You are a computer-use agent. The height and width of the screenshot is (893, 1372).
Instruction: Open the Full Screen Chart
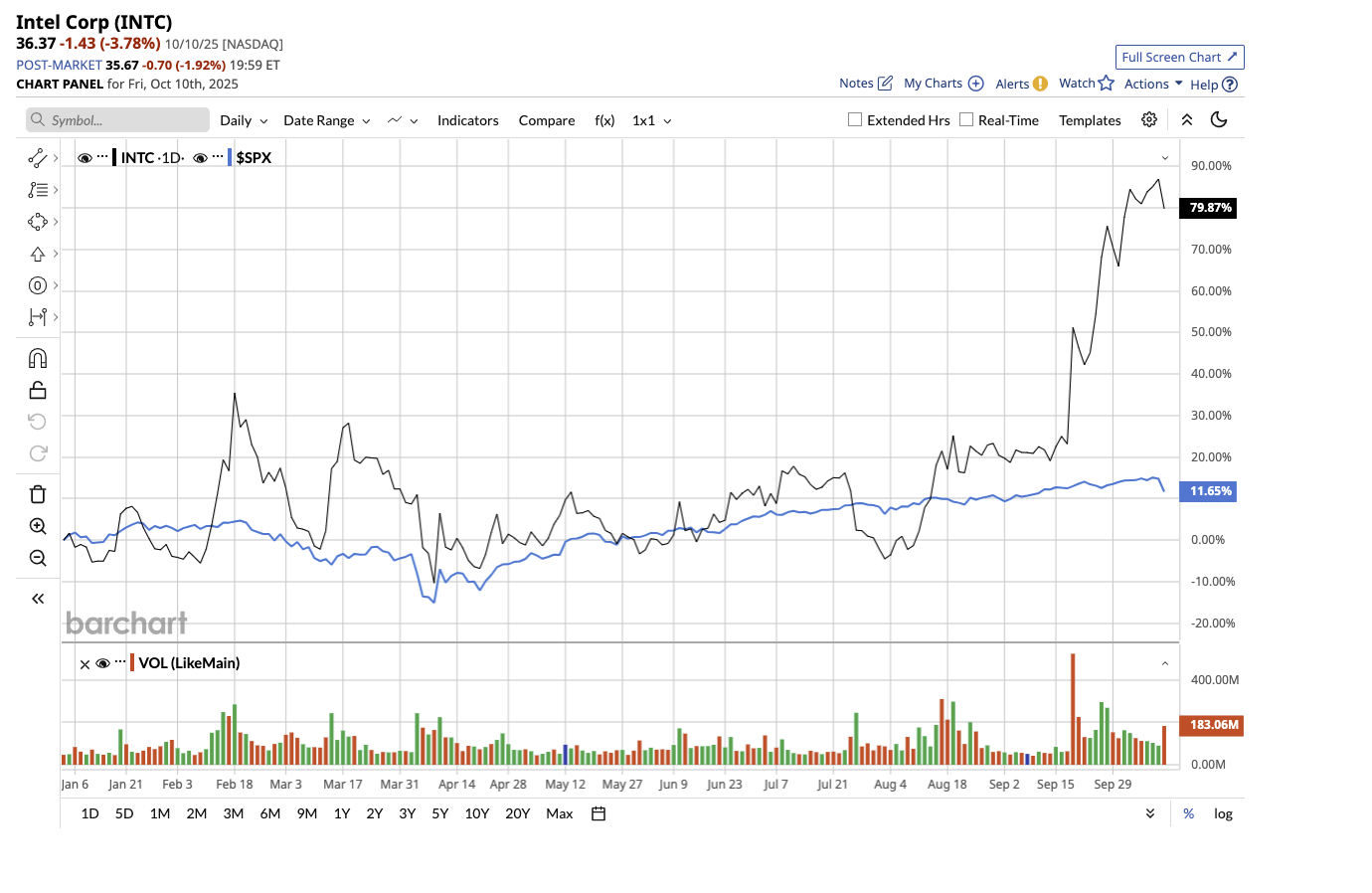point(1180,57)
